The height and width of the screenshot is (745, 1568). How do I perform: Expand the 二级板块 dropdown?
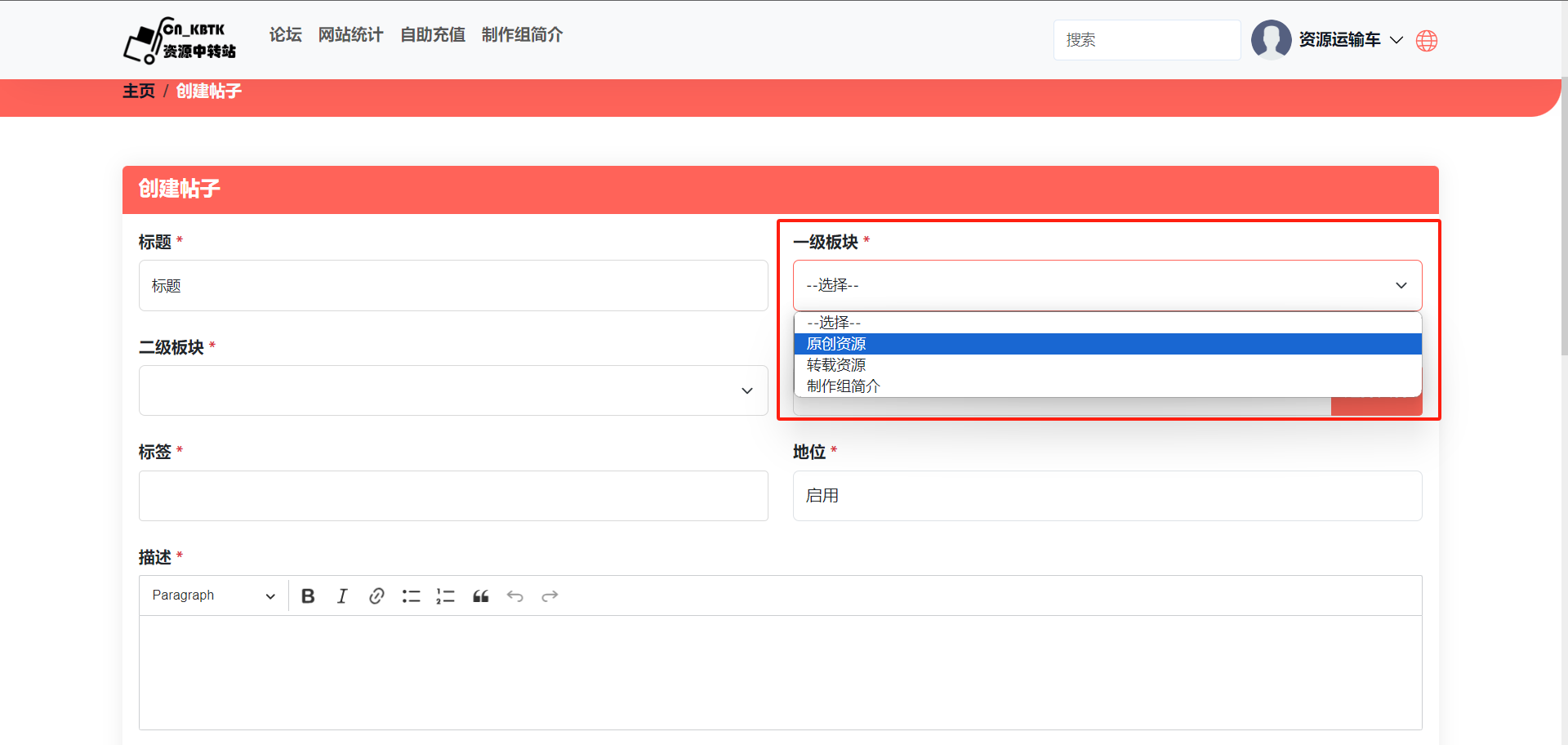453,390
